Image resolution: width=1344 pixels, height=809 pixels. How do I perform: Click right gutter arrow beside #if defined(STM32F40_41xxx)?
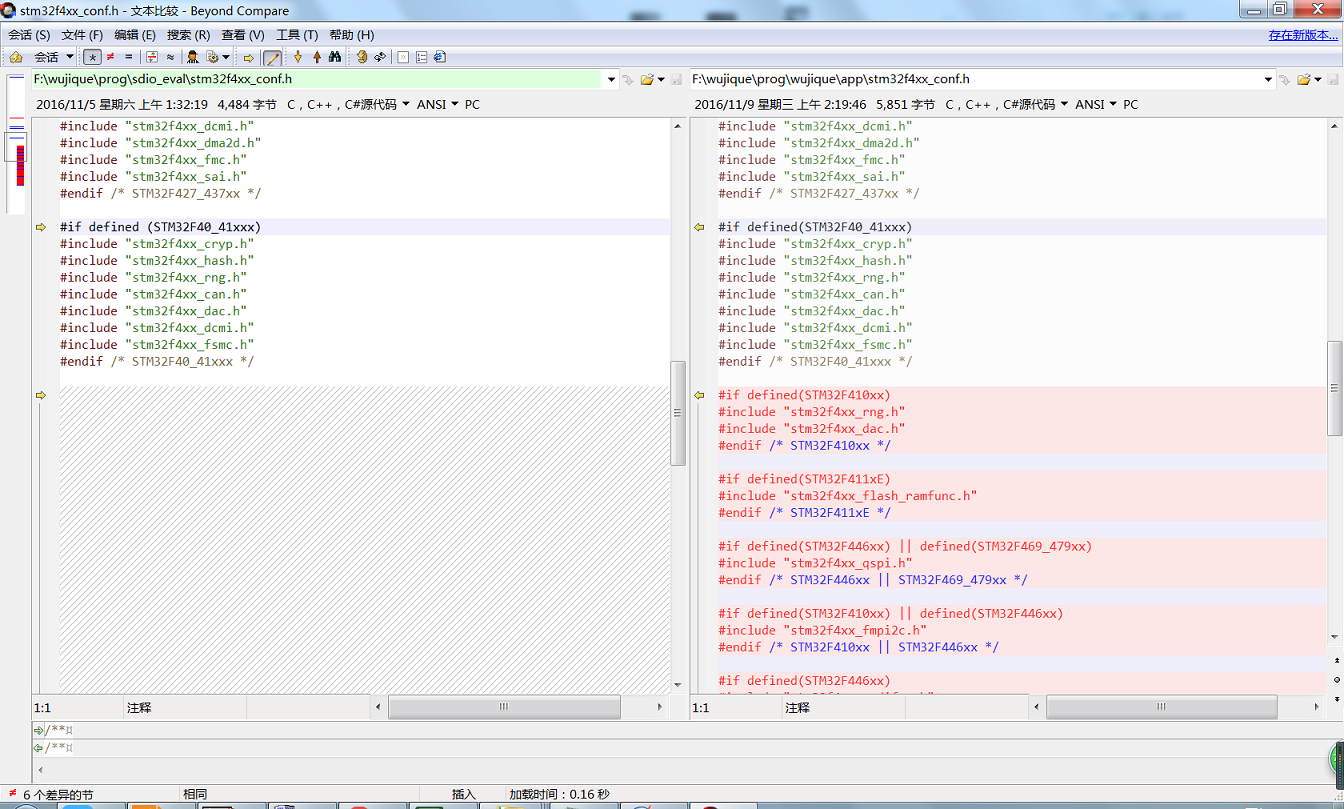700,227
